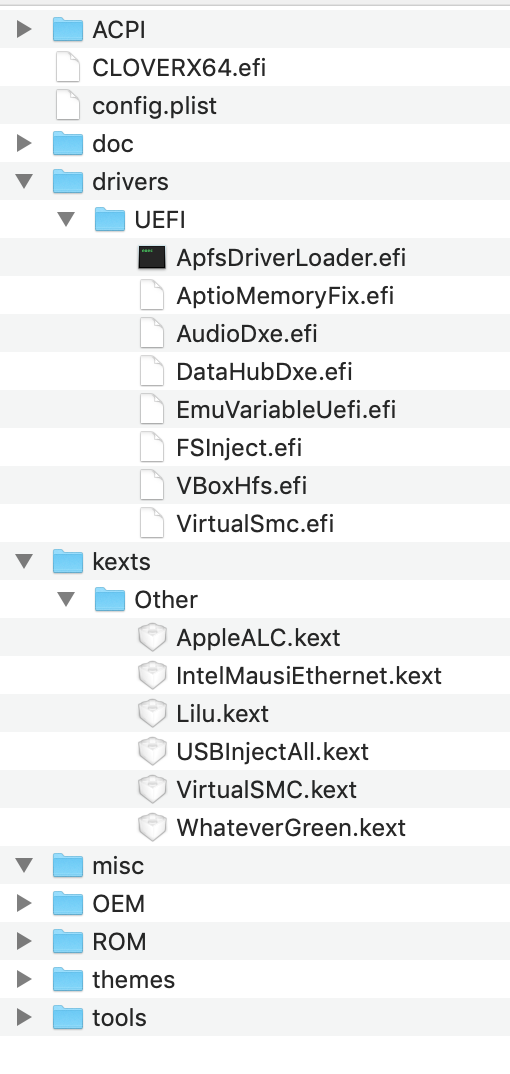Image resolution: width=510 pixels, height=1074 pixels.
Task: Click the AppleALC.kext shield icon
Action: click(151, 638)
